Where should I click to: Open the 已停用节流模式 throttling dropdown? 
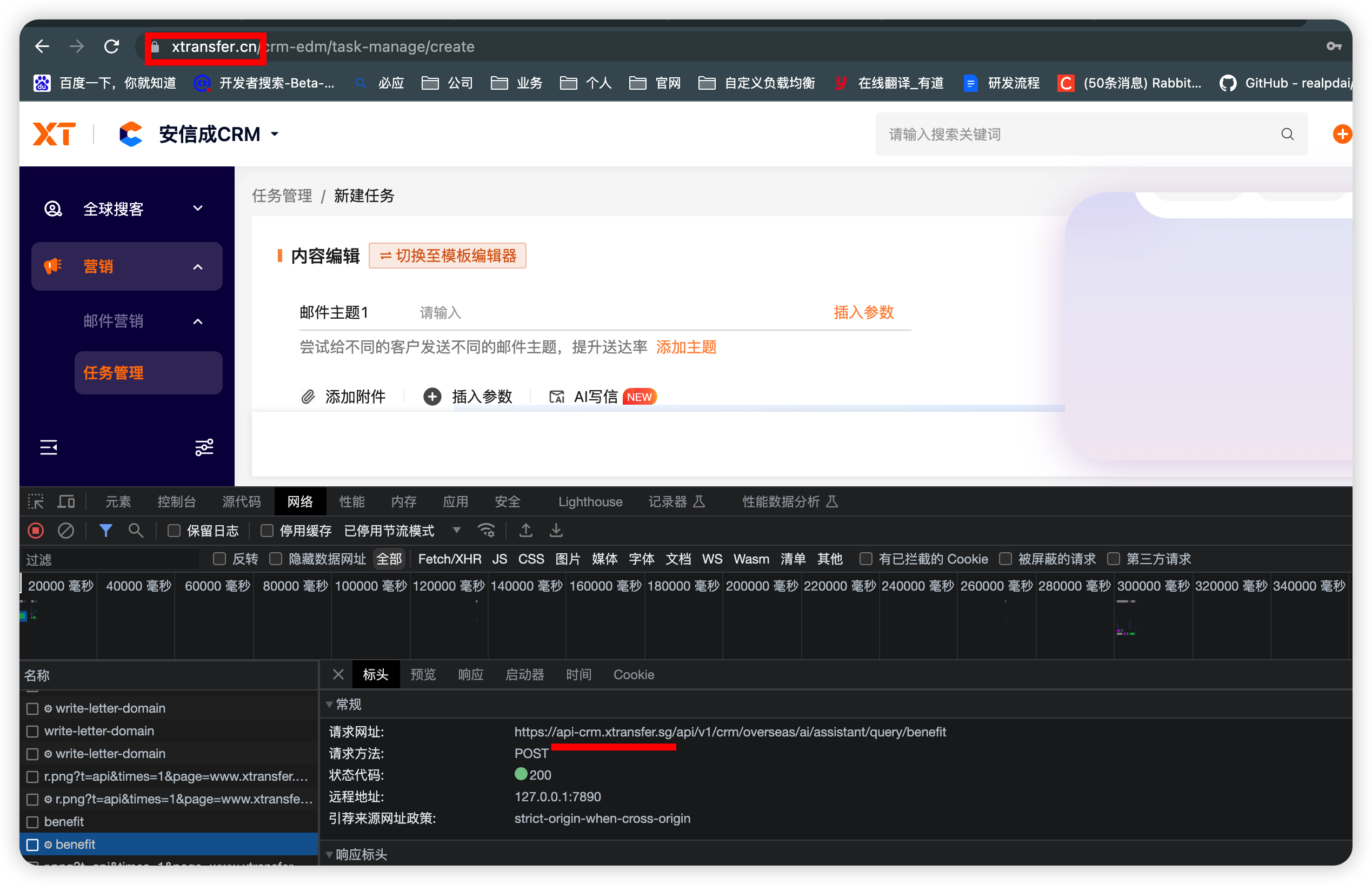pyautogui.click(x=403, y=531)
